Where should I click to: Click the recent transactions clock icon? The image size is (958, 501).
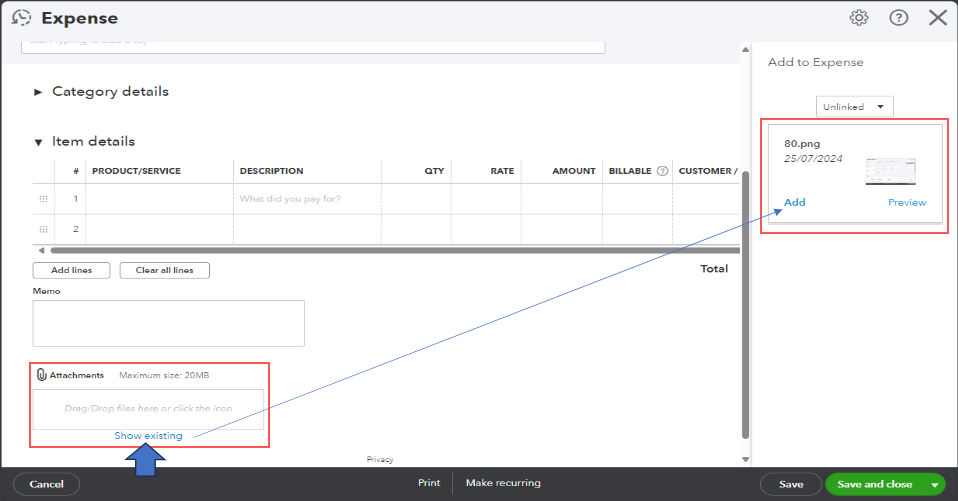point(21,18)
